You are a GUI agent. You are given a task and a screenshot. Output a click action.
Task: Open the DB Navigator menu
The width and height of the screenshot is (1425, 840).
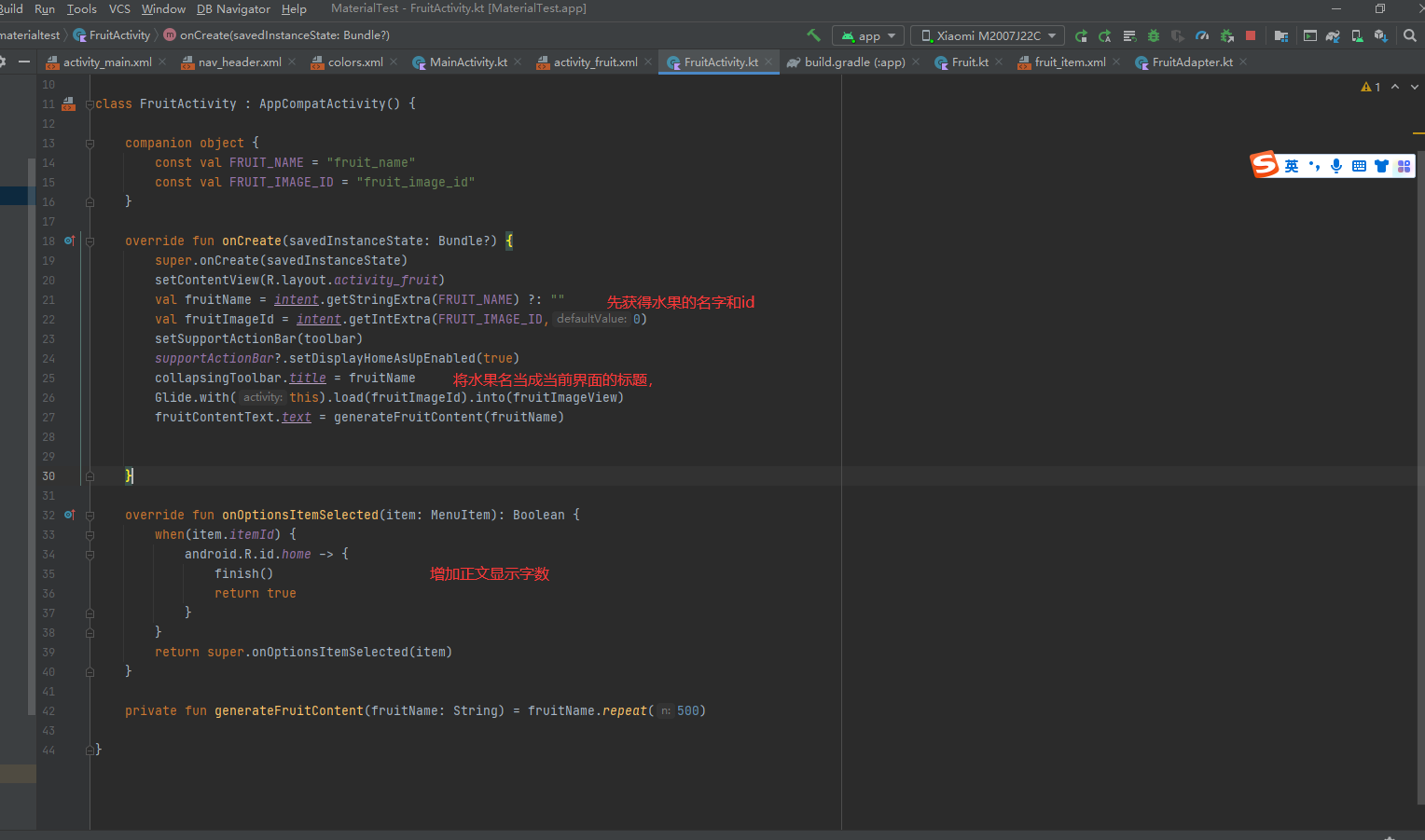[233, 8]
